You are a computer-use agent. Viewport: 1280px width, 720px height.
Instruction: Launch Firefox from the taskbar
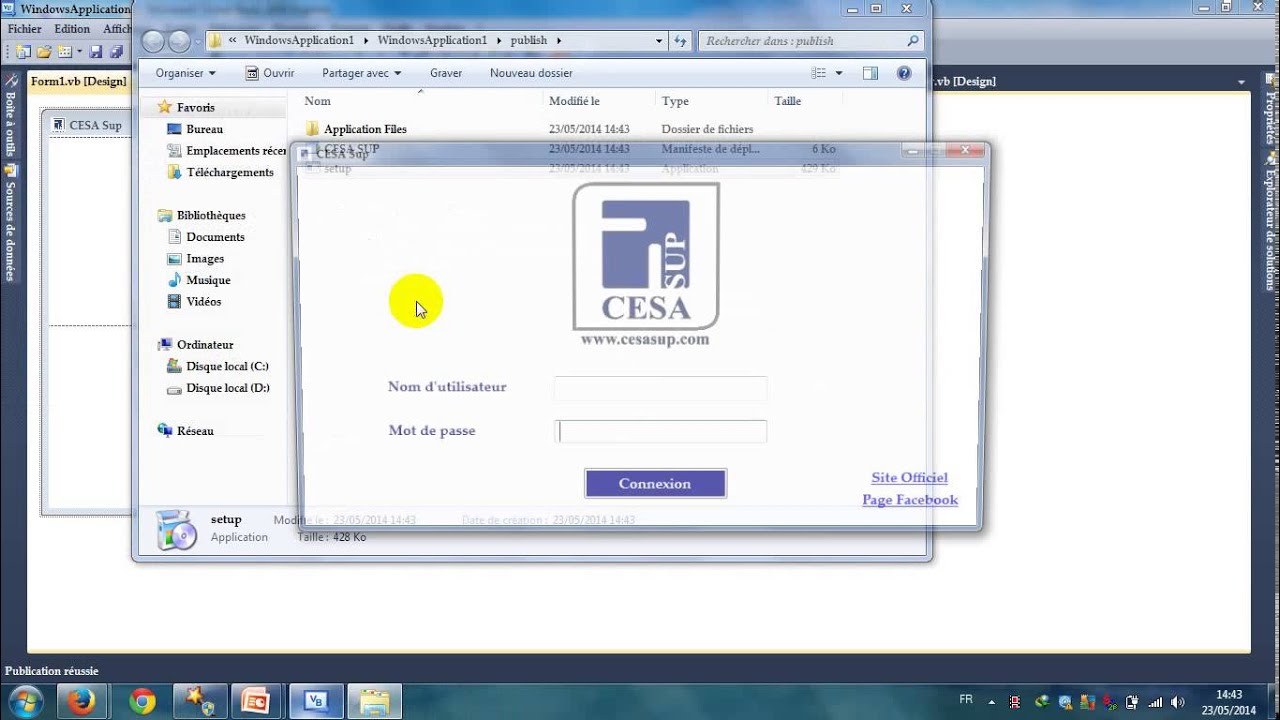(82, 701)
